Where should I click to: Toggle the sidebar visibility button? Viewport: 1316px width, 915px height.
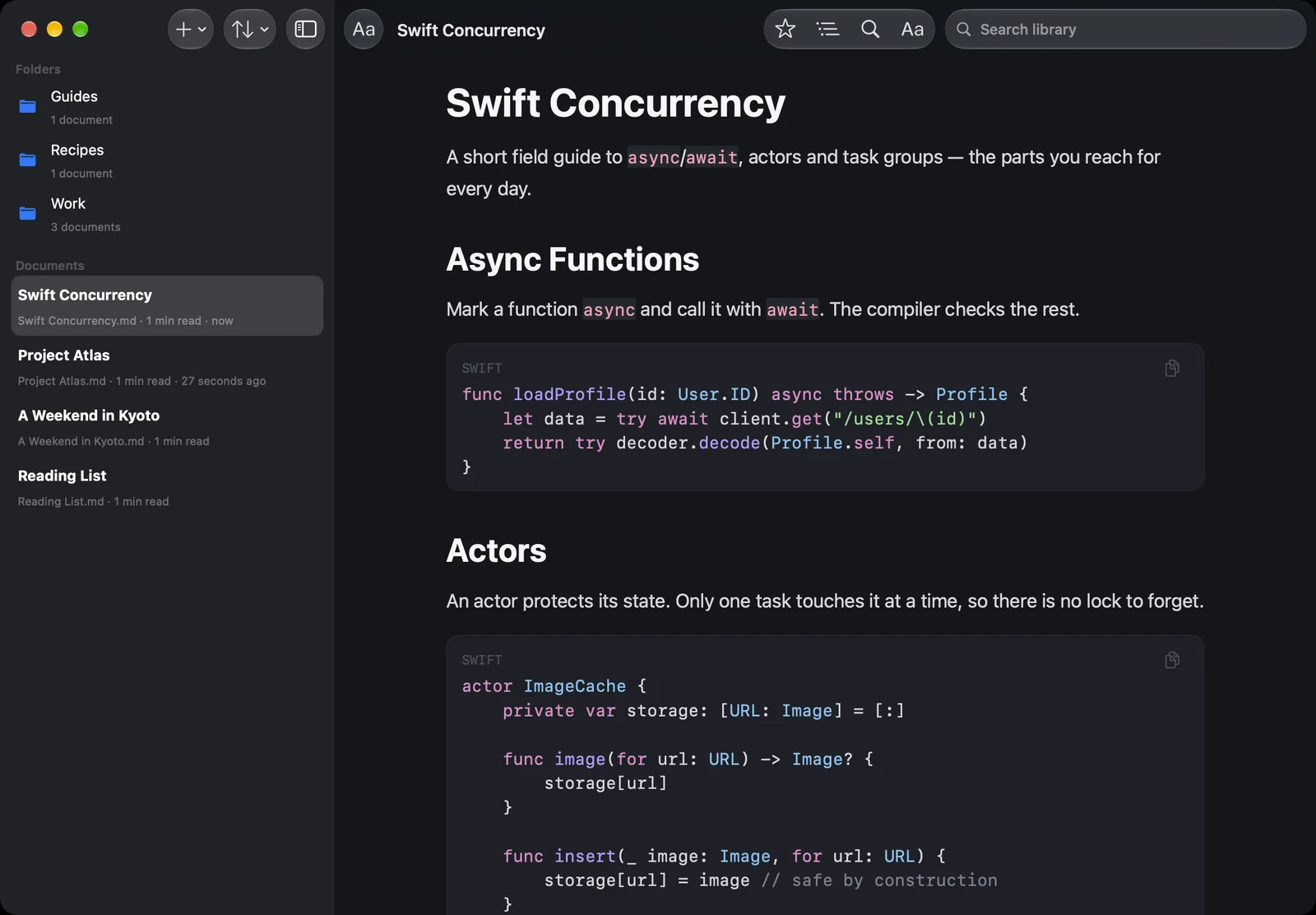[x=305, y=30]
